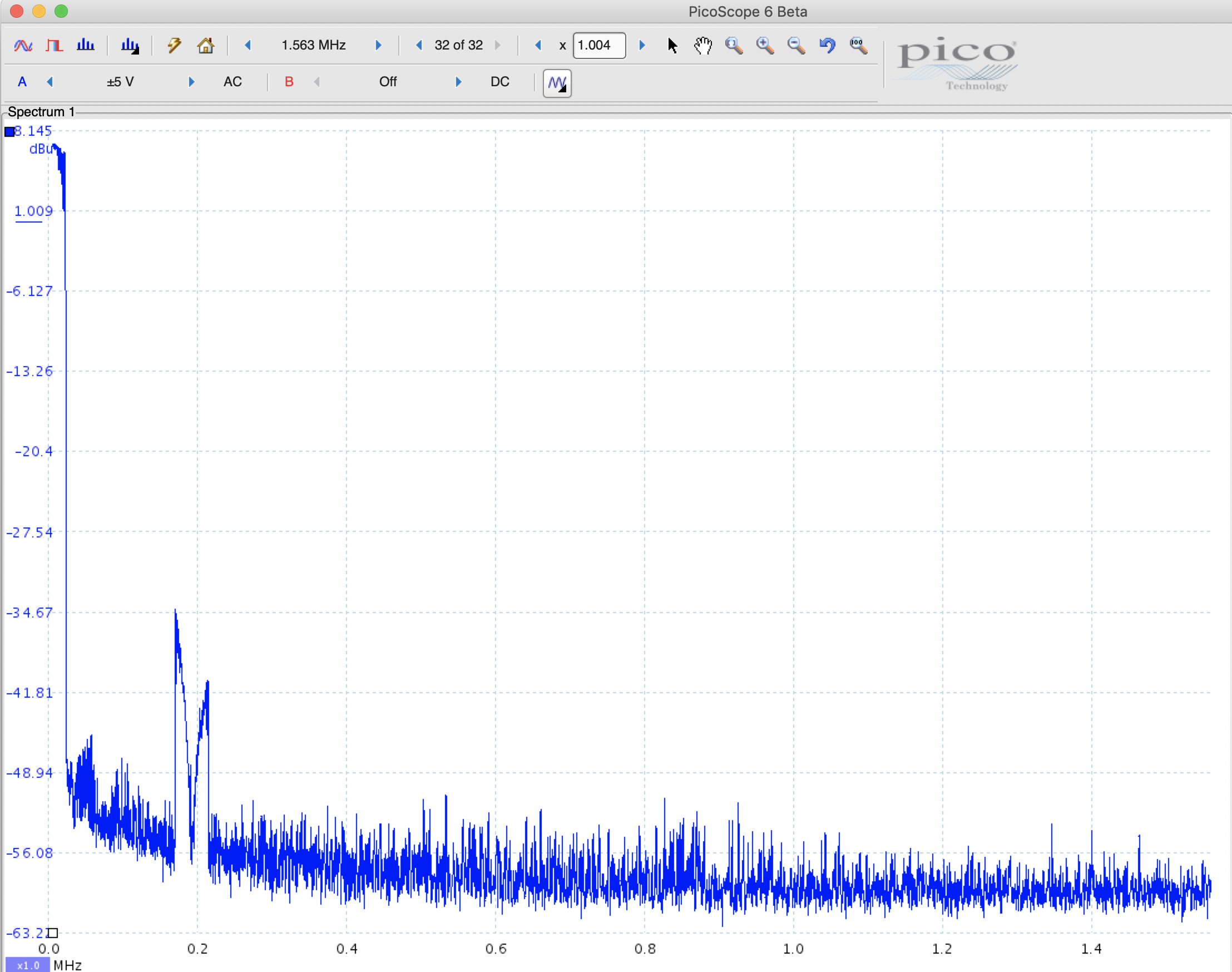Undo the last zoom

(827, 46)
